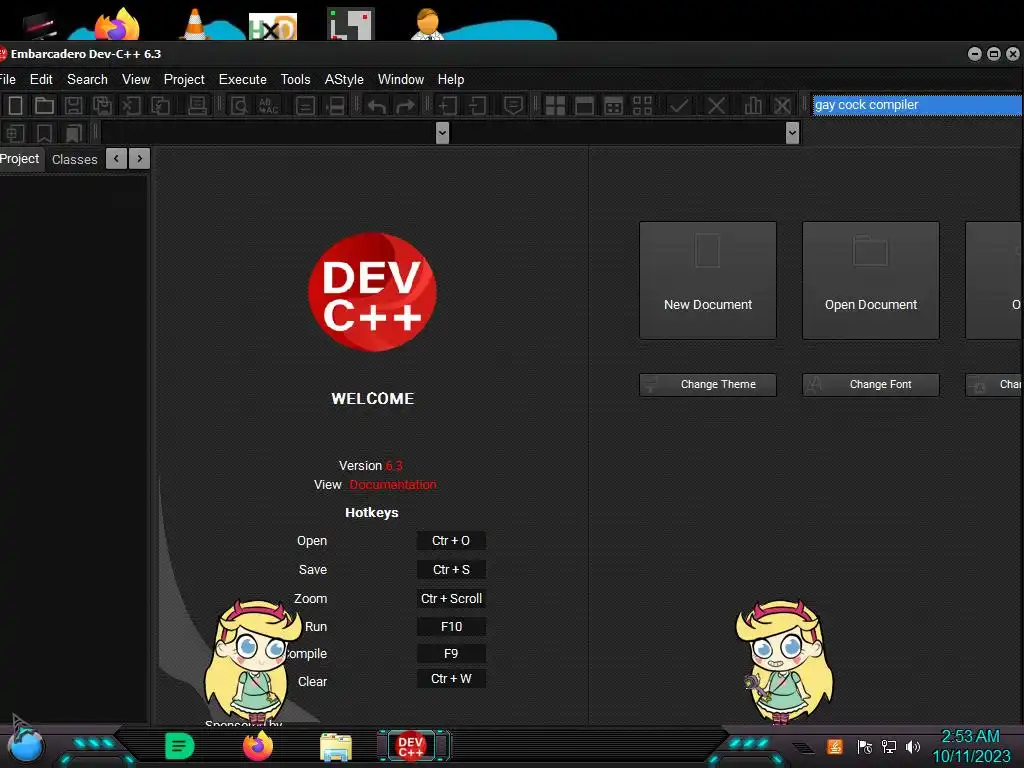Open the Project menu
Viewport: 1024px width, 768px height.
point(184,79)
